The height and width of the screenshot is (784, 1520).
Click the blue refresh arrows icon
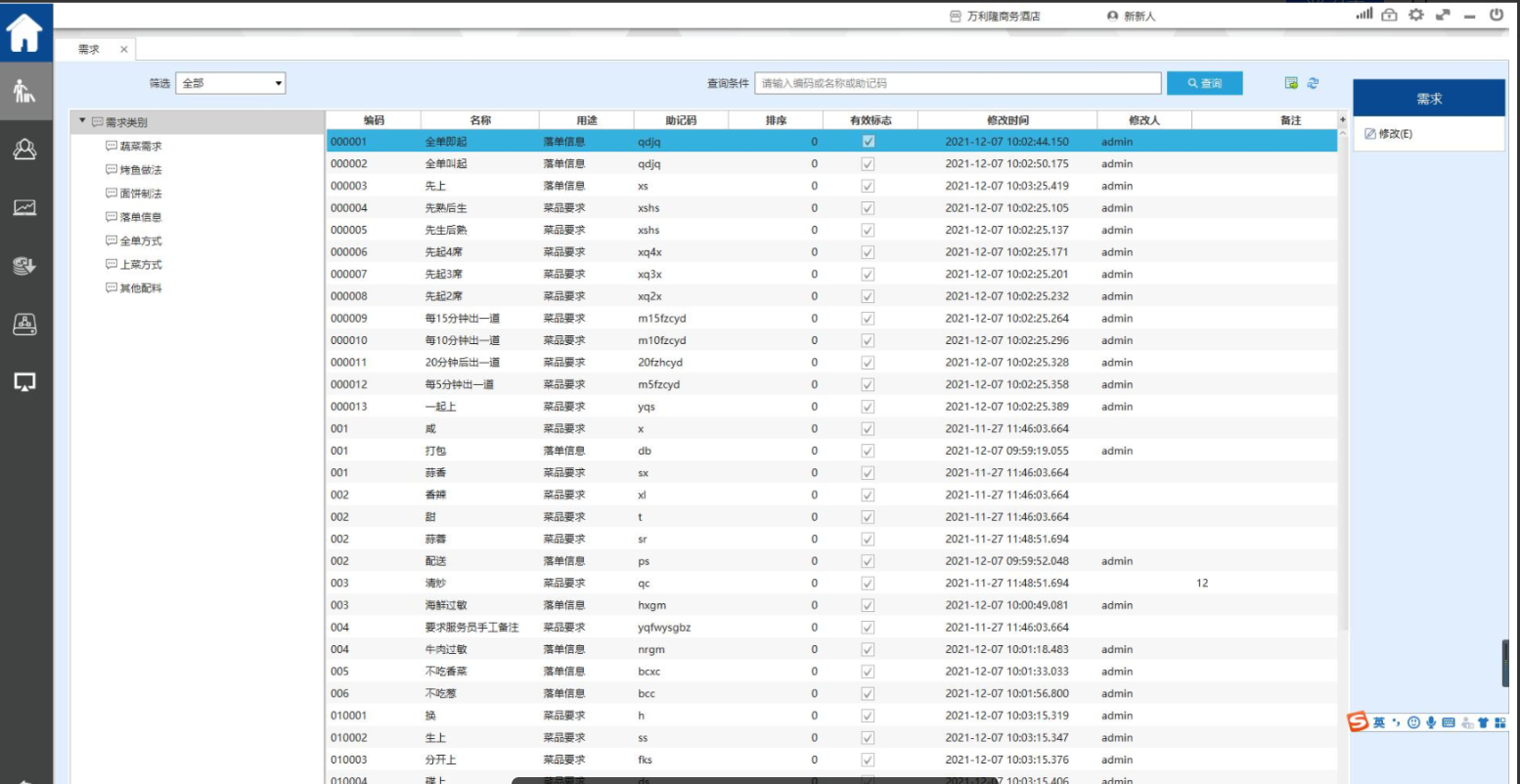[1313, 83]
